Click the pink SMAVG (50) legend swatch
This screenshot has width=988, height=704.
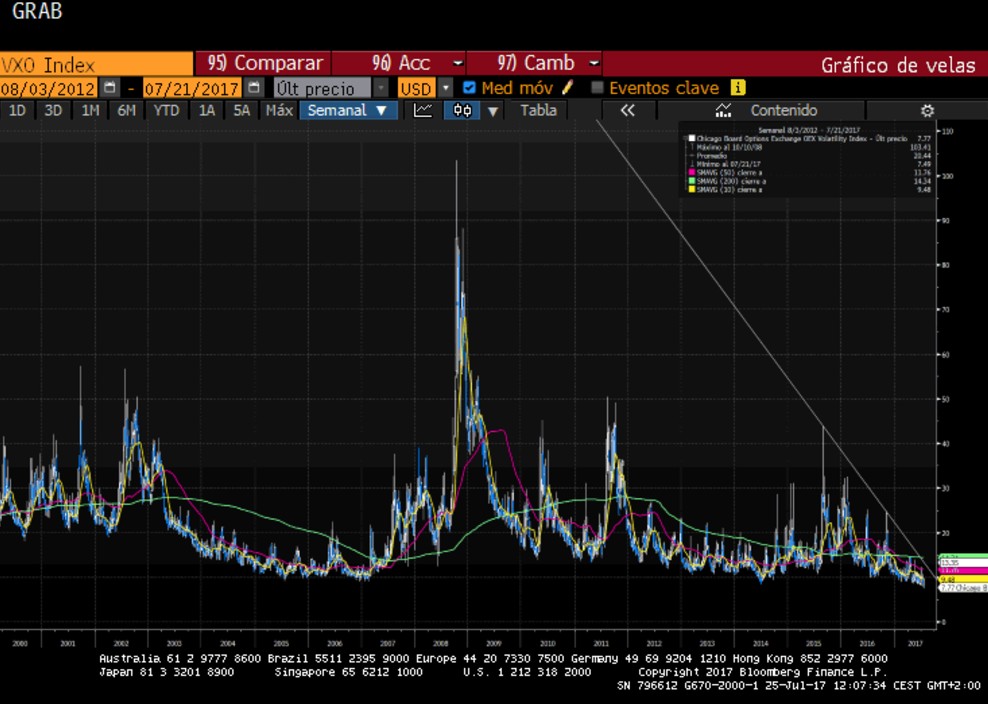(690, 172)
